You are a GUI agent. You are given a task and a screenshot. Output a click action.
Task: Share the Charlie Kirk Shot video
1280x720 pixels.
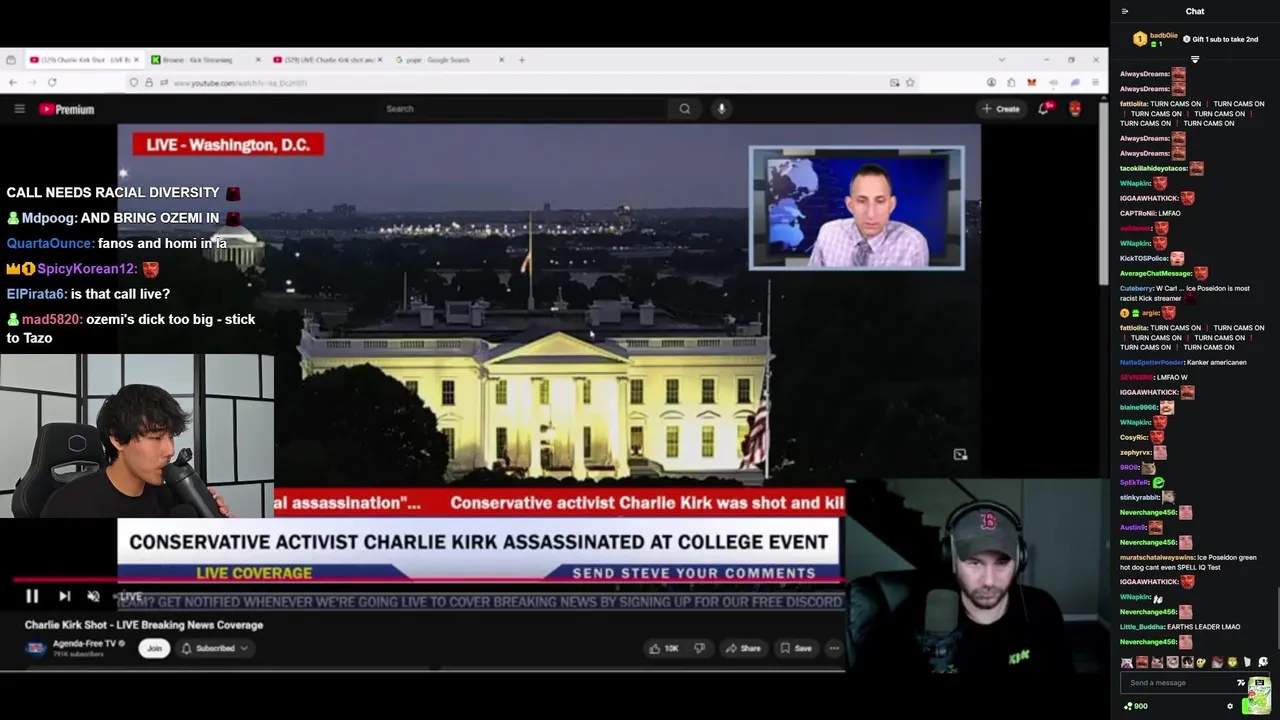coord(743,648)
